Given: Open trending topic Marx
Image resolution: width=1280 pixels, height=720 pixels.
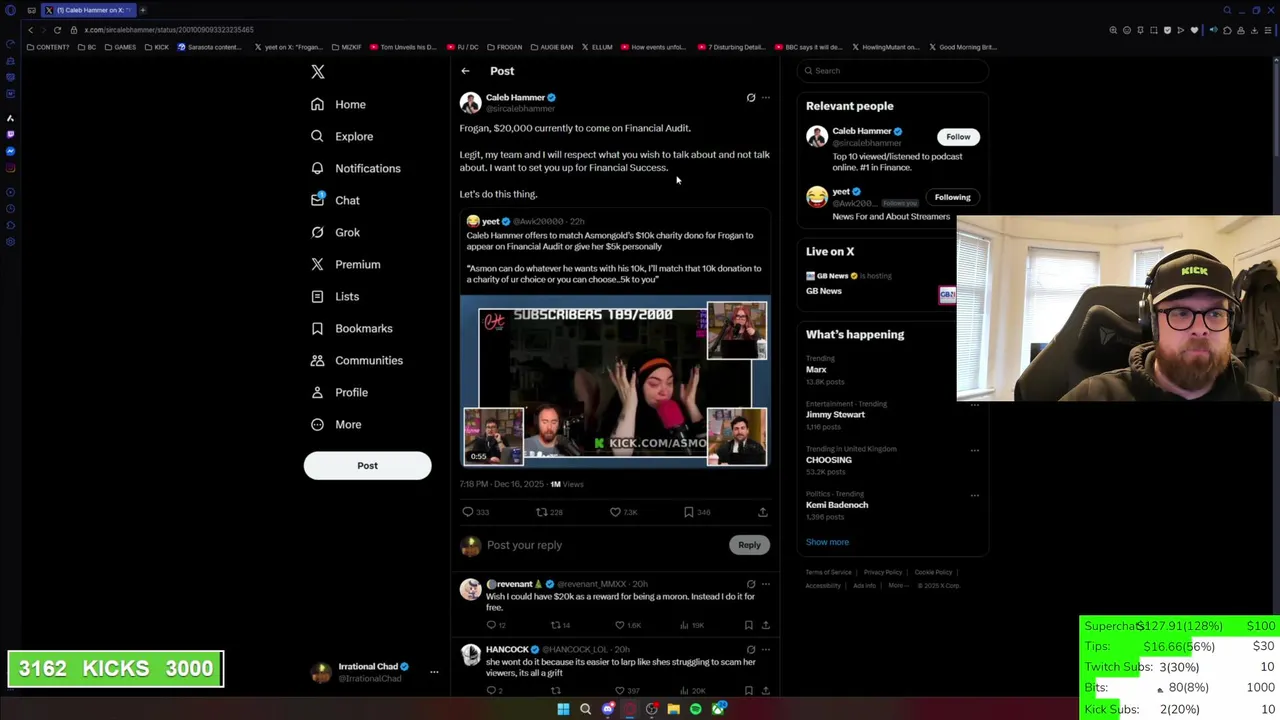Looking at the screenshot, I should pyautogui.click(x=816, y=370).
